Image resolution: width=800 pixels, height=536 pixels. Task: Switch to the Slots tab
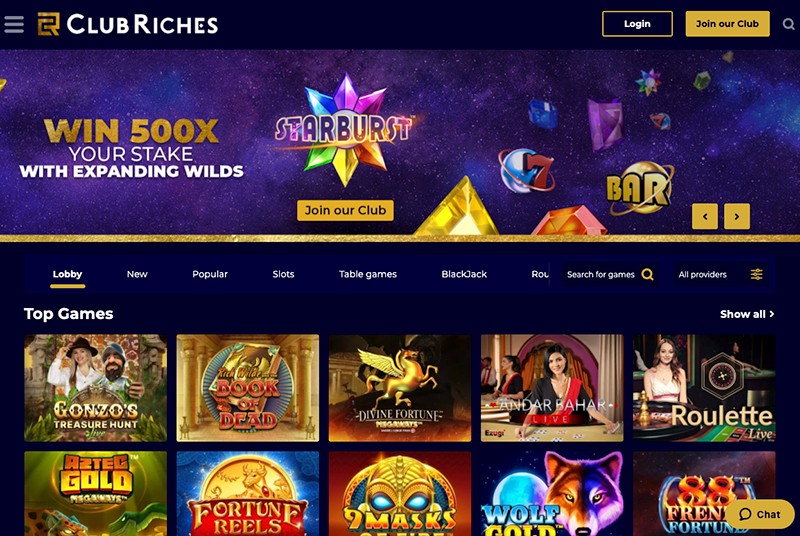click(x=283, y=274)
